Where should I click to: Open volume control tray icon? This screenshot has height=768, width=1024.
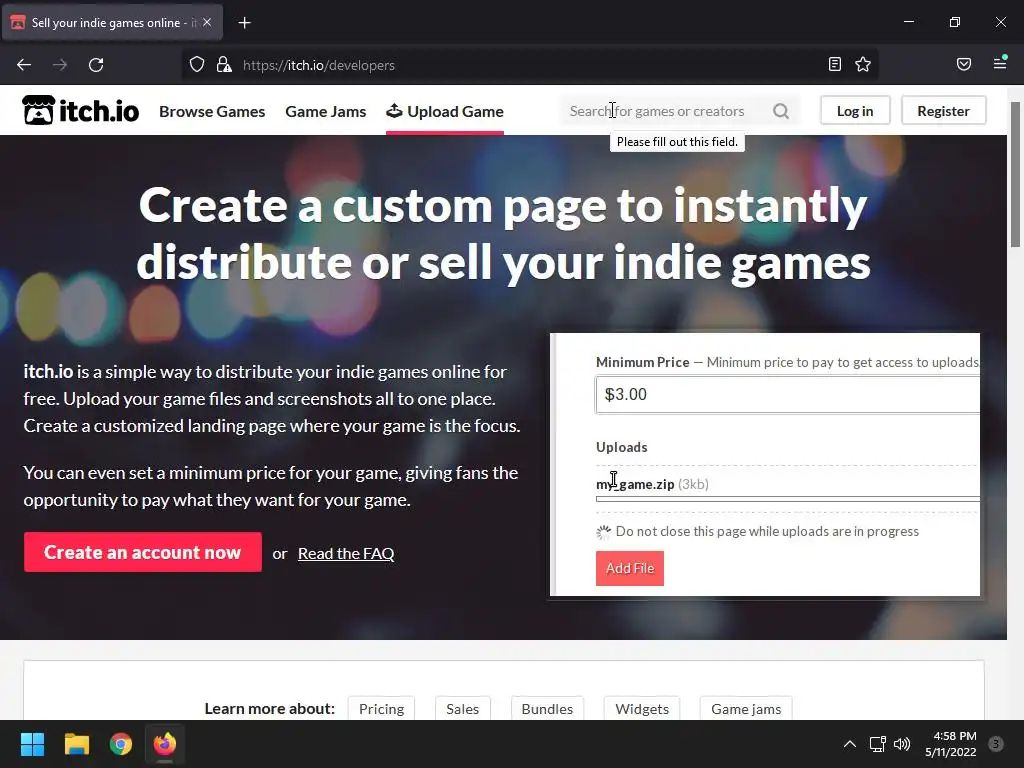click(902, 744)
